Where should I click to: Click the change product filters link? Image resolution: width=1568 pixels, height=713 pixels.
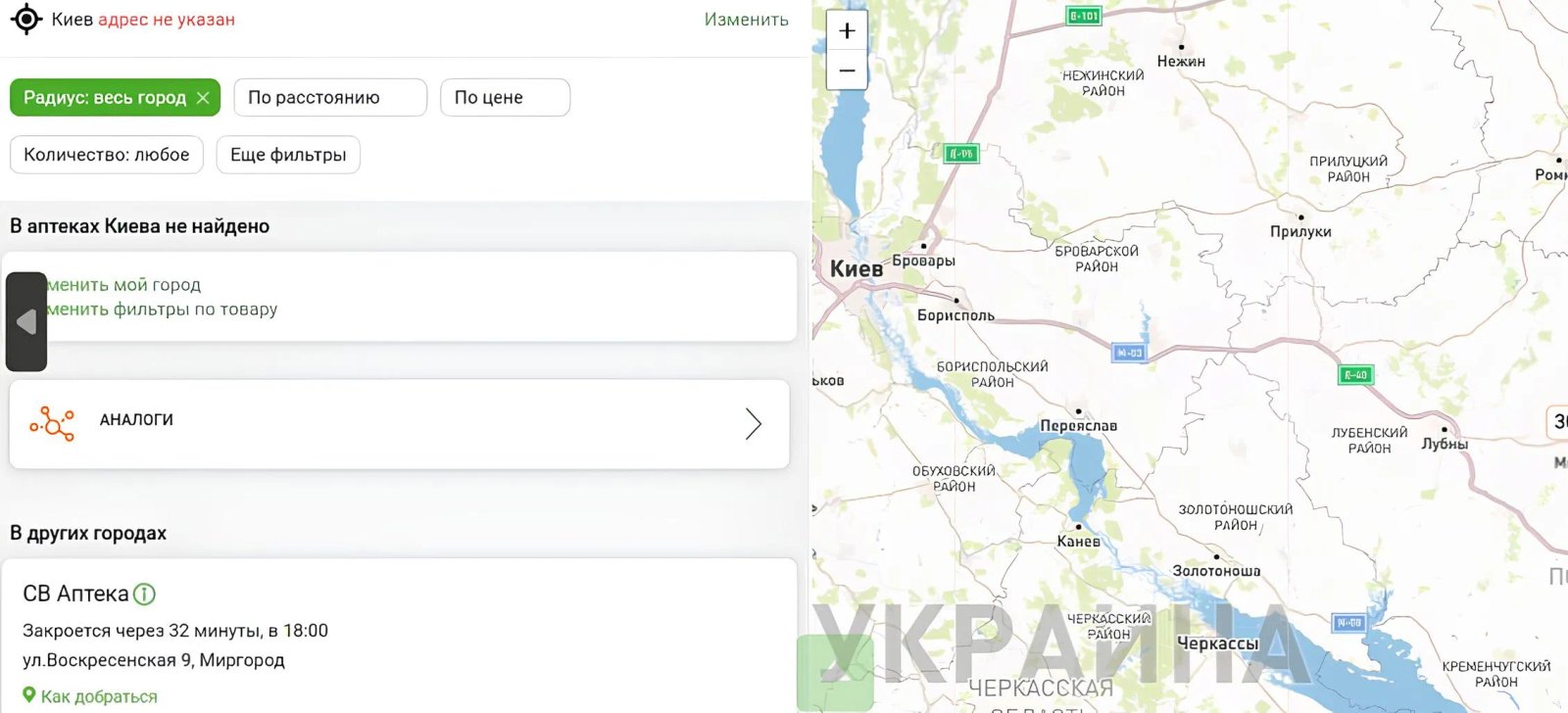point(161,309)
